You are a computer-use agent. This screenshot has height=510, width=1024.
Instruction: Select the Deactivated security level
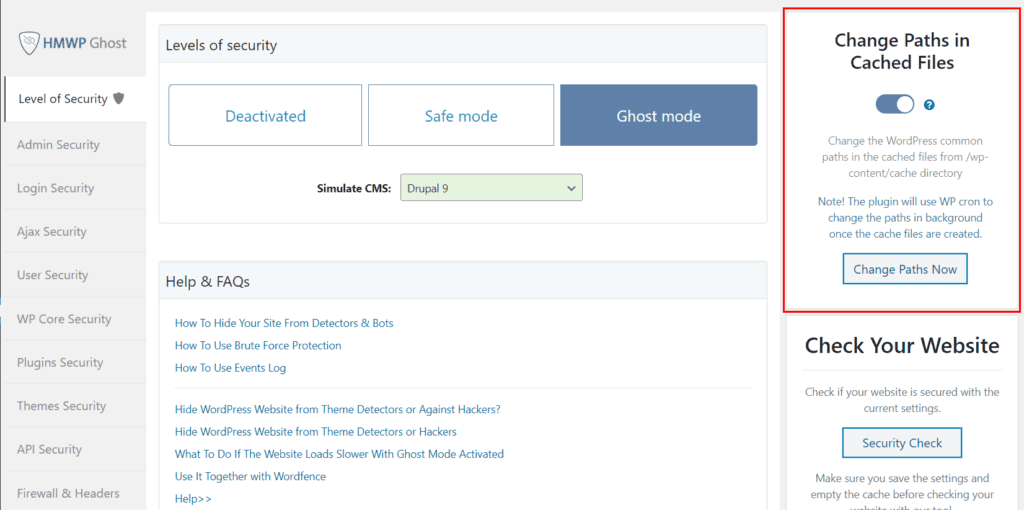[x=265, y=116]
